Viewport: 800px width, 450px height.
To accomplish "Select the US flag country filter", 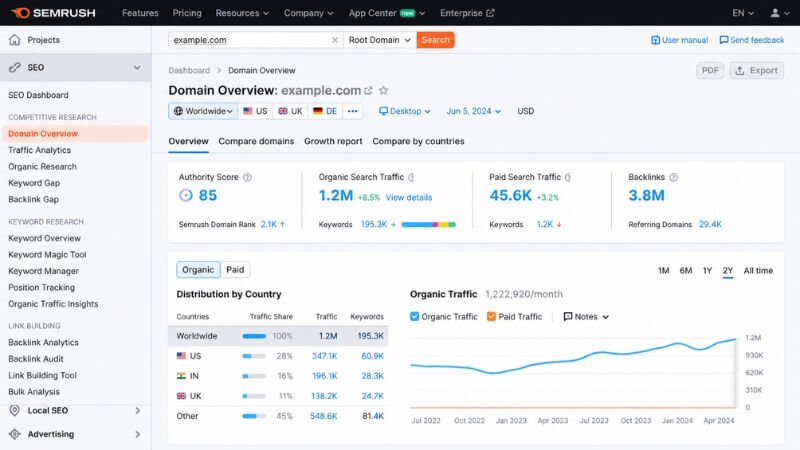I will [x=255, y=111].
